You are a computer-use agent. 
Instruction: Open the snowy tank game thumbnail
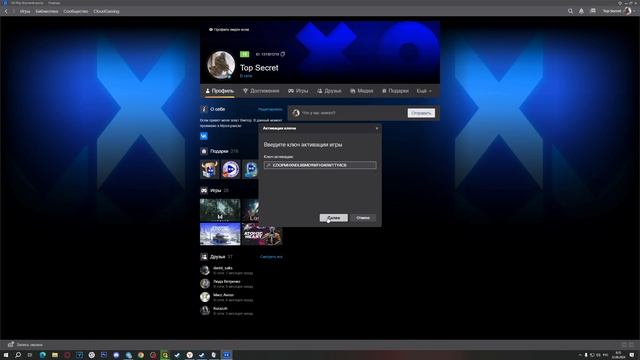click(x=220, y=234)
